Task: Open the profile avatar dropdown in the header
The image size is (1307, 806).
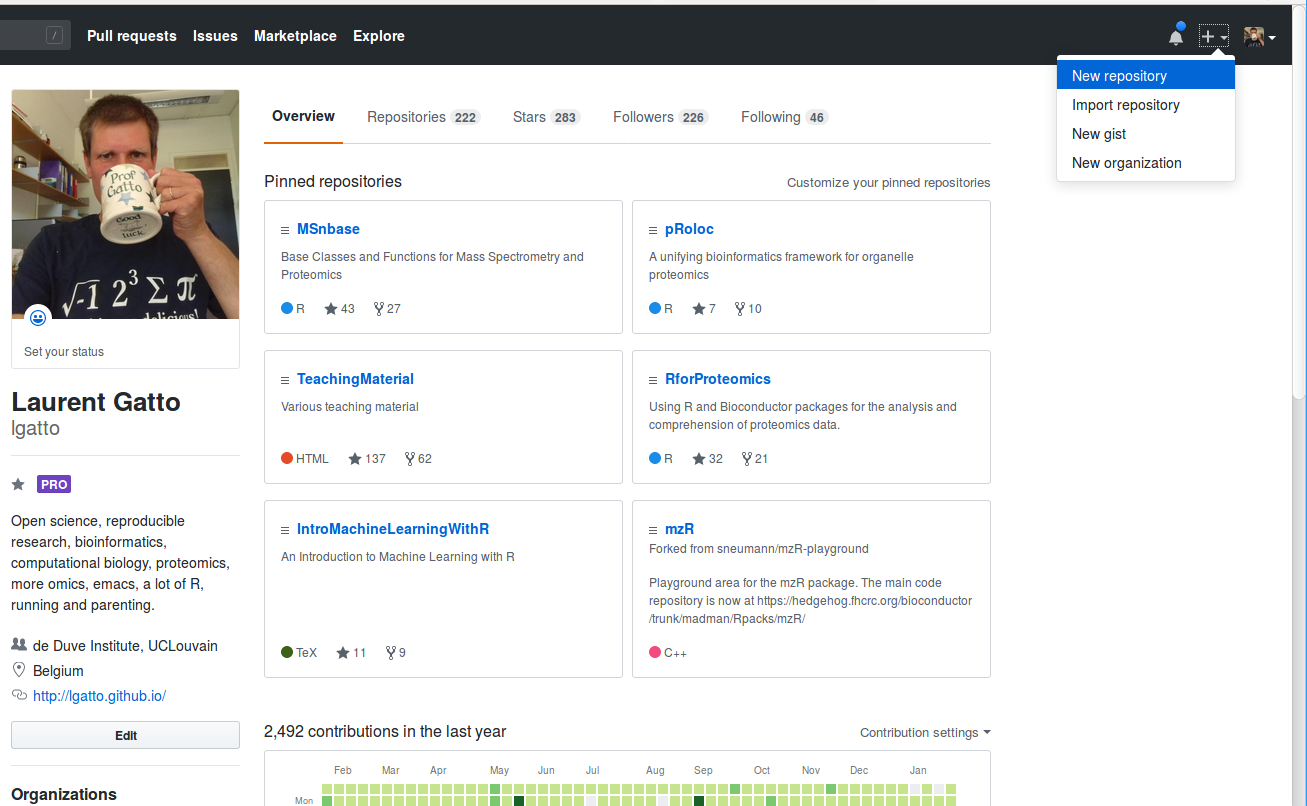Action: [1259, 35]
